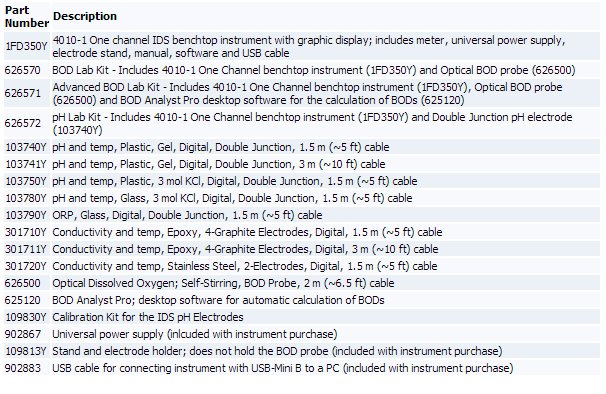
Task: Click the Calibration Kit for IDS description
Action: 148,317
